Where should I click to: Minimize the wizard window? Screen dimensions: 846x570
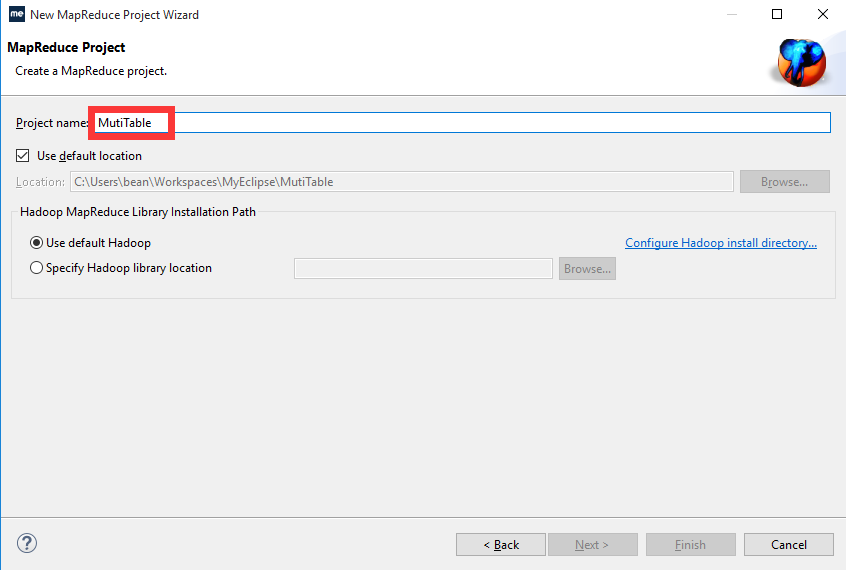[731, 14]
